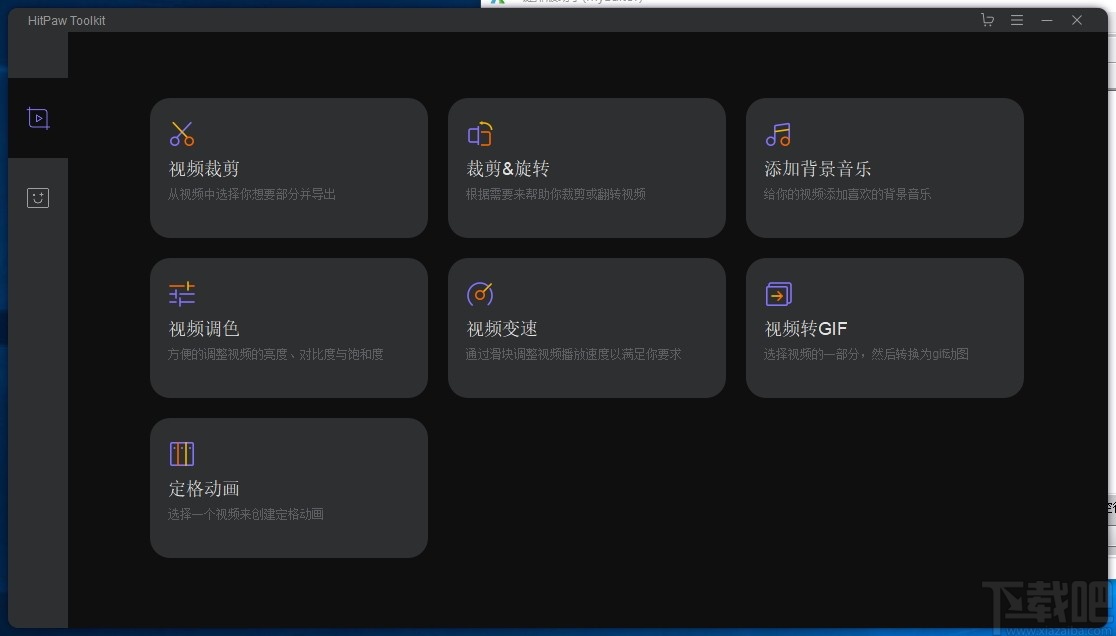Open the shopping cart to purchase

[987, 19]
